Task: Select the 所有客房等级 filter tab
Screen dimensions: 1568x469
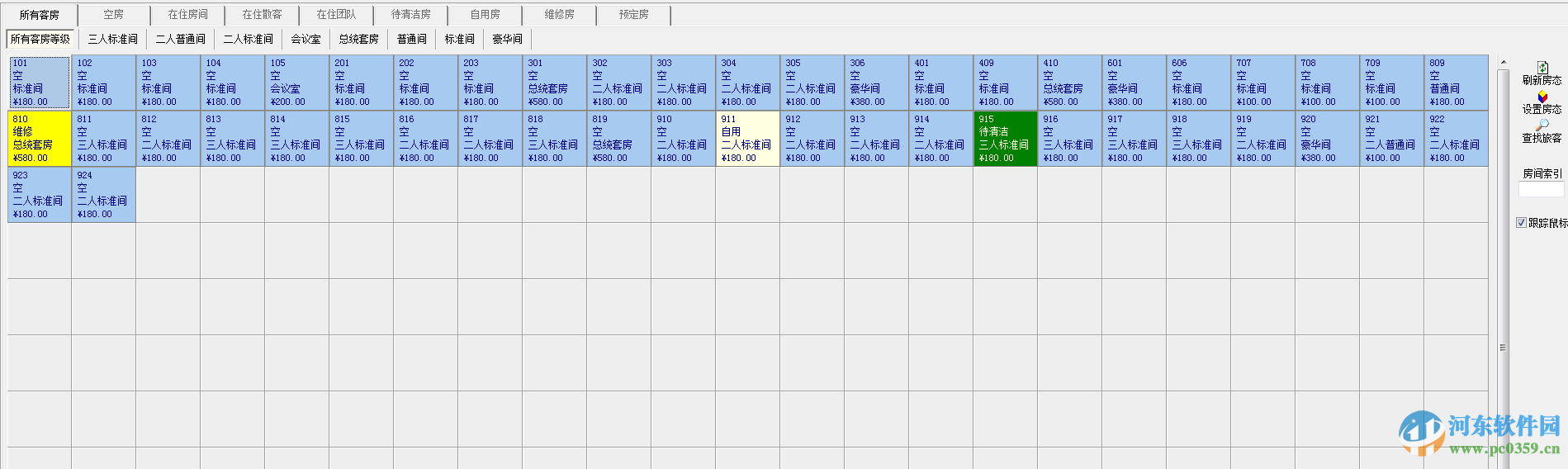Action: click(40, 39)
